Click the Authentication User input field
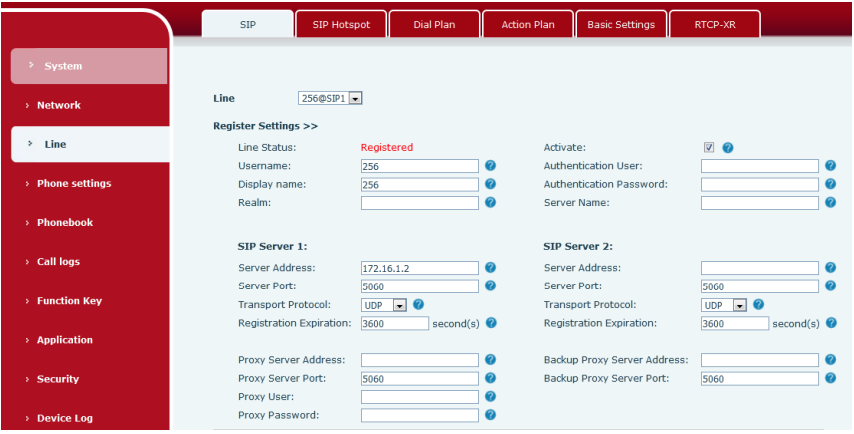Viewport: 854px width, 434px height. (x=759, y=166)
